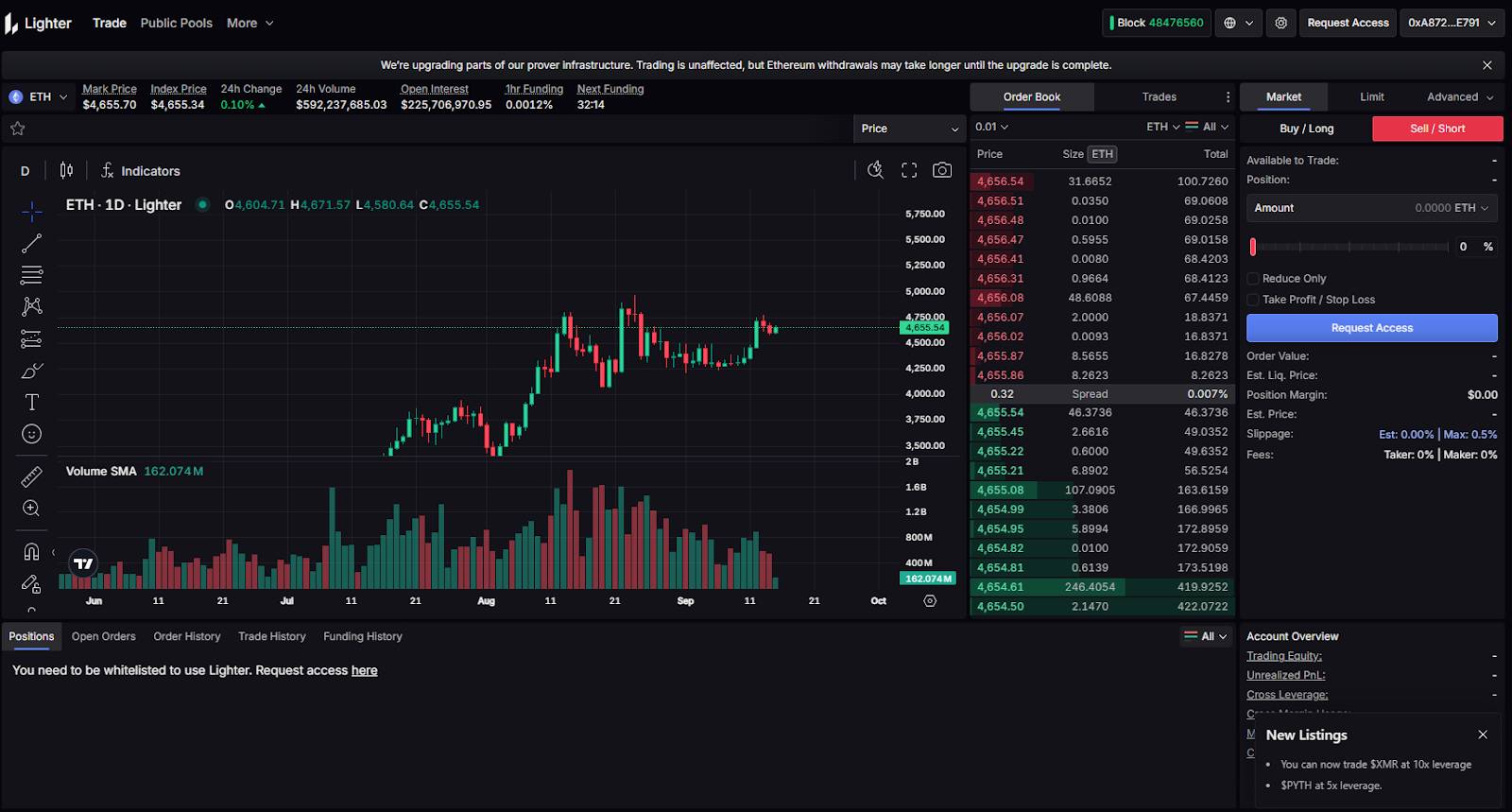The height and width of the screenshot is (812, 1512).
Task: Click the amount percentage slider handle
Action: click(x=1253, y=247)
